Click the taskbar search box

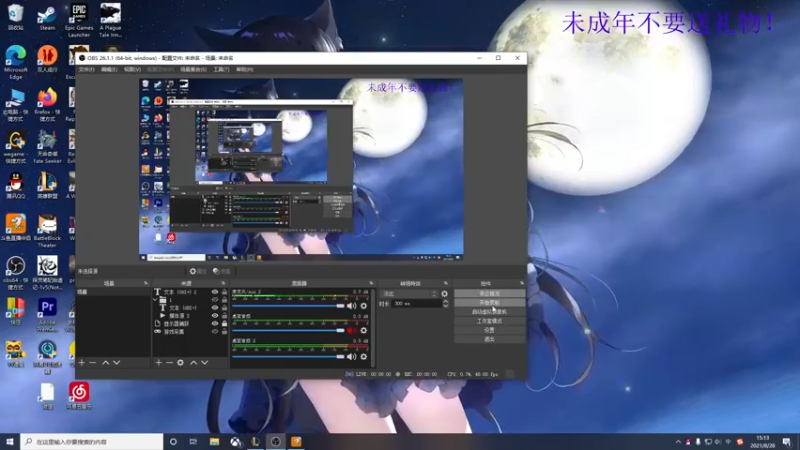point(92,442)
